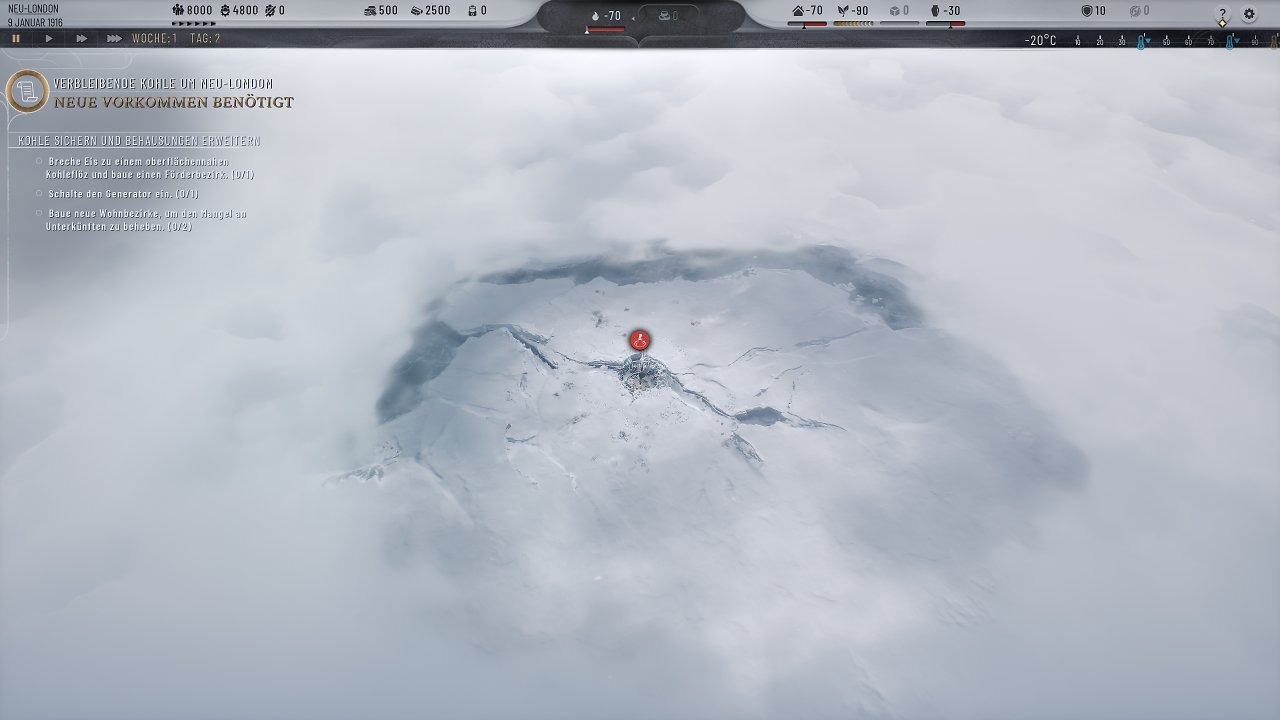Click the 10 mark on the temperature forecast scale
Image resolution: width=1280 pixels, height=720 pixels.
(x=1078, y=42)
